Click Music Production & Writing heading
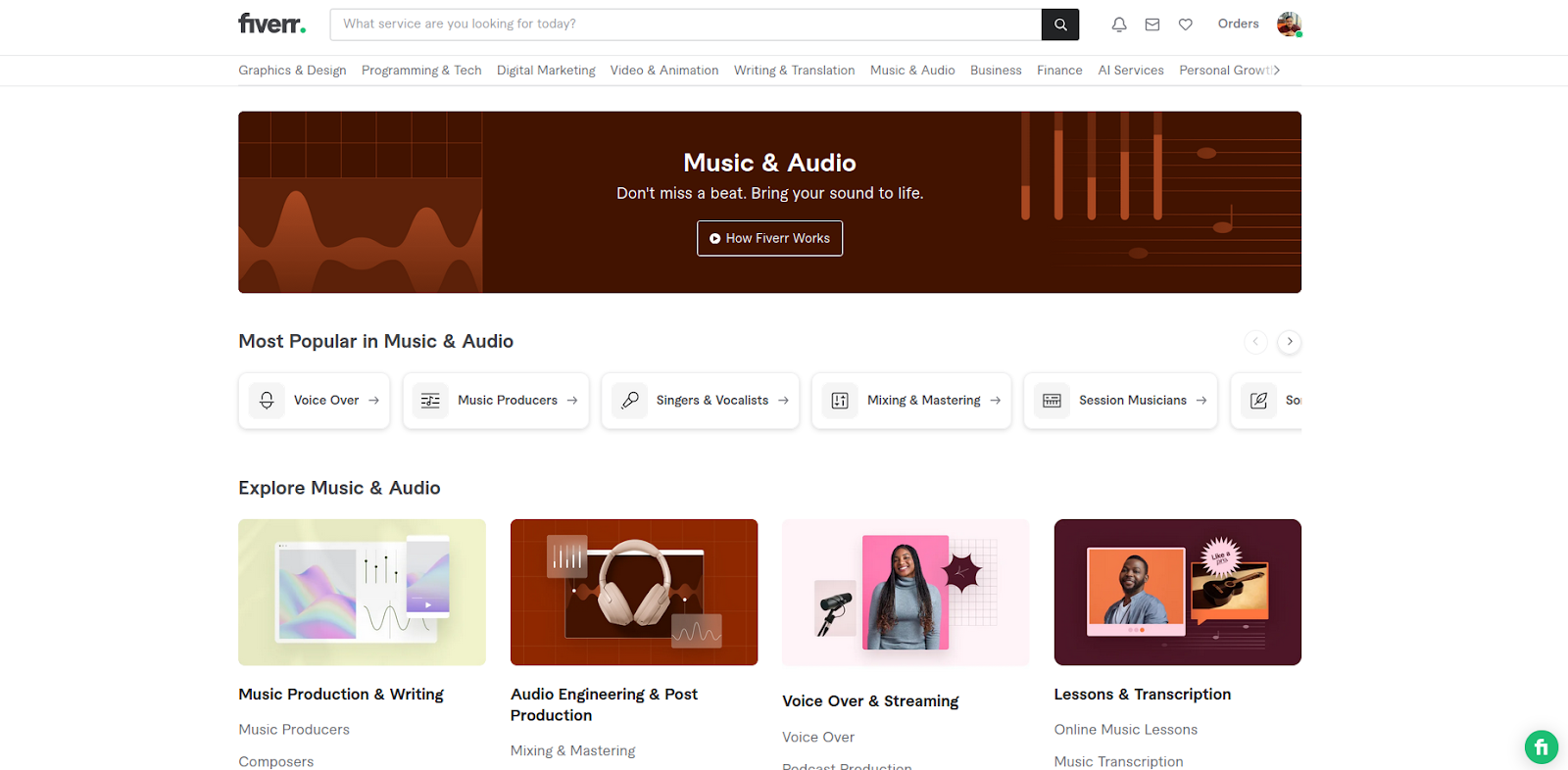This screenshot has height=770, width=1568. (341, 695)
